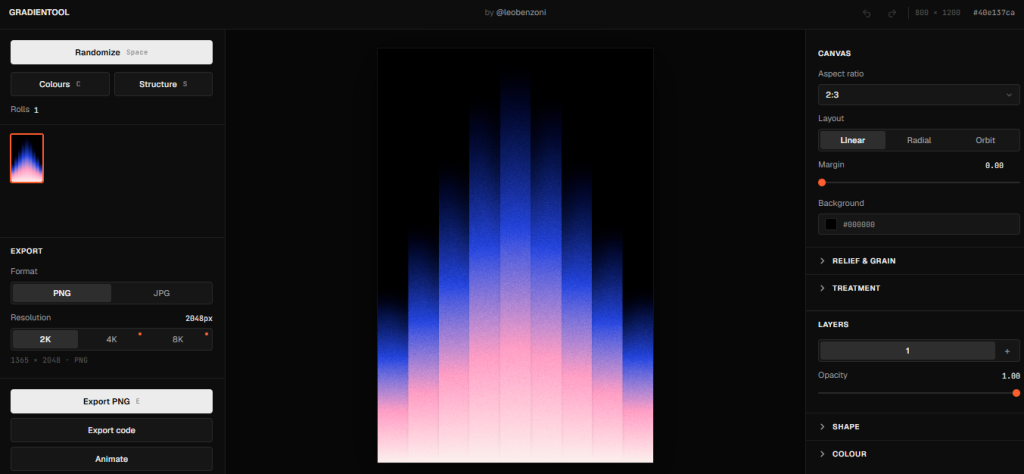Screen dimensions: 1024x474
Task: Set resolution to 8K
Action: coord(178,340)
